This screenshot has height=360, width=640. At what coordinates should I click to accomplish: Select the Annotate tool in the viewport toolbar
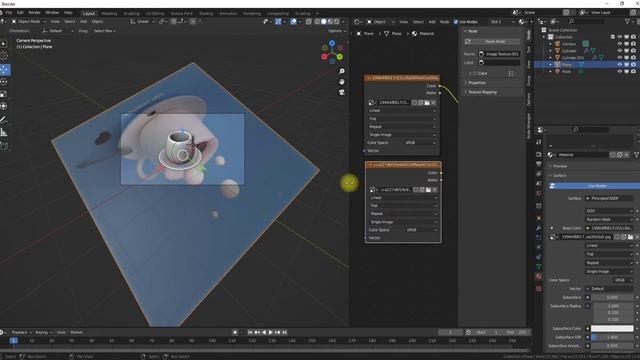(x=4, y=120)
